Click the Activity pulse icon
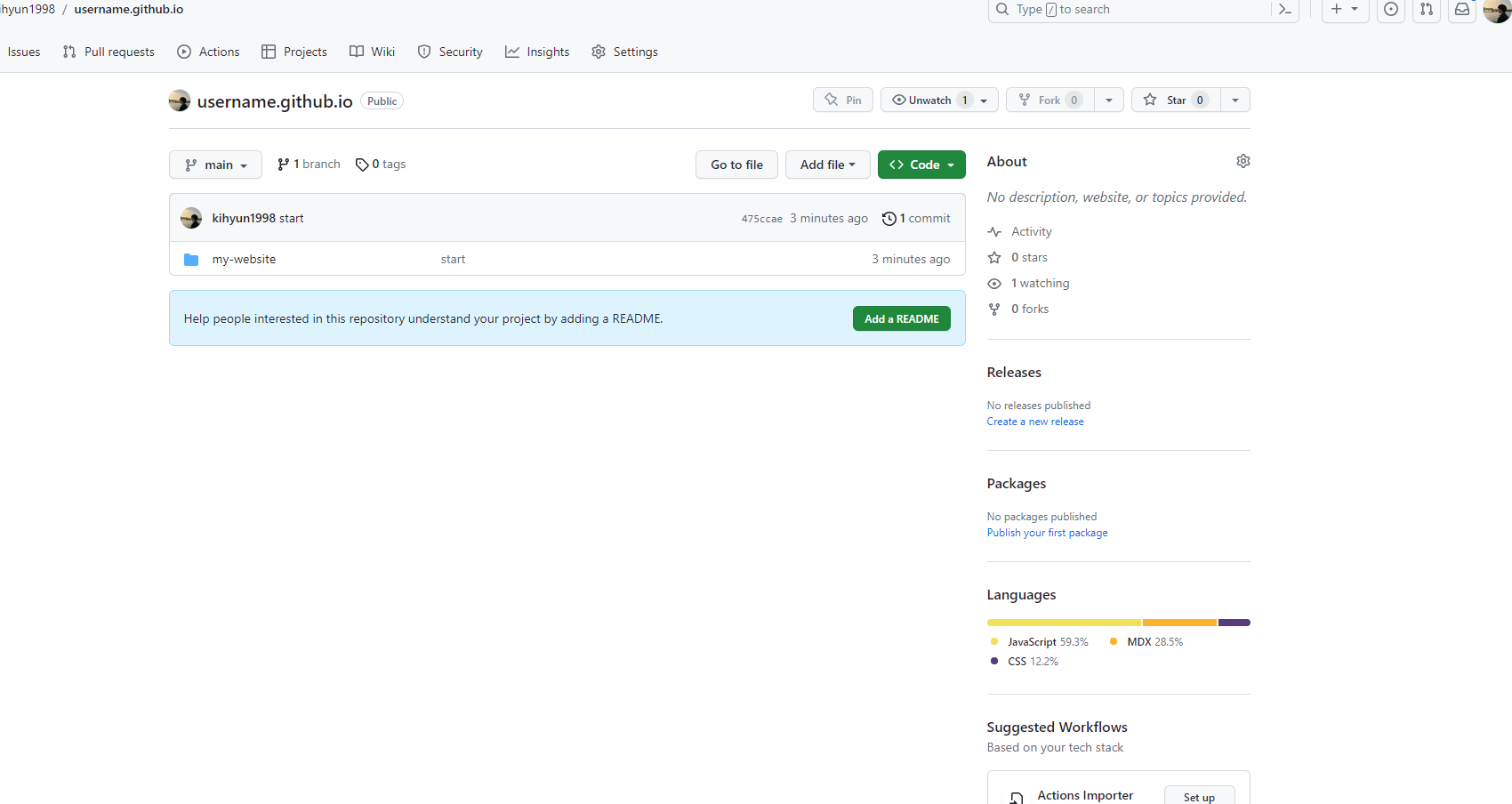This screenshot has height=804, width=1512. pos(994,232)
